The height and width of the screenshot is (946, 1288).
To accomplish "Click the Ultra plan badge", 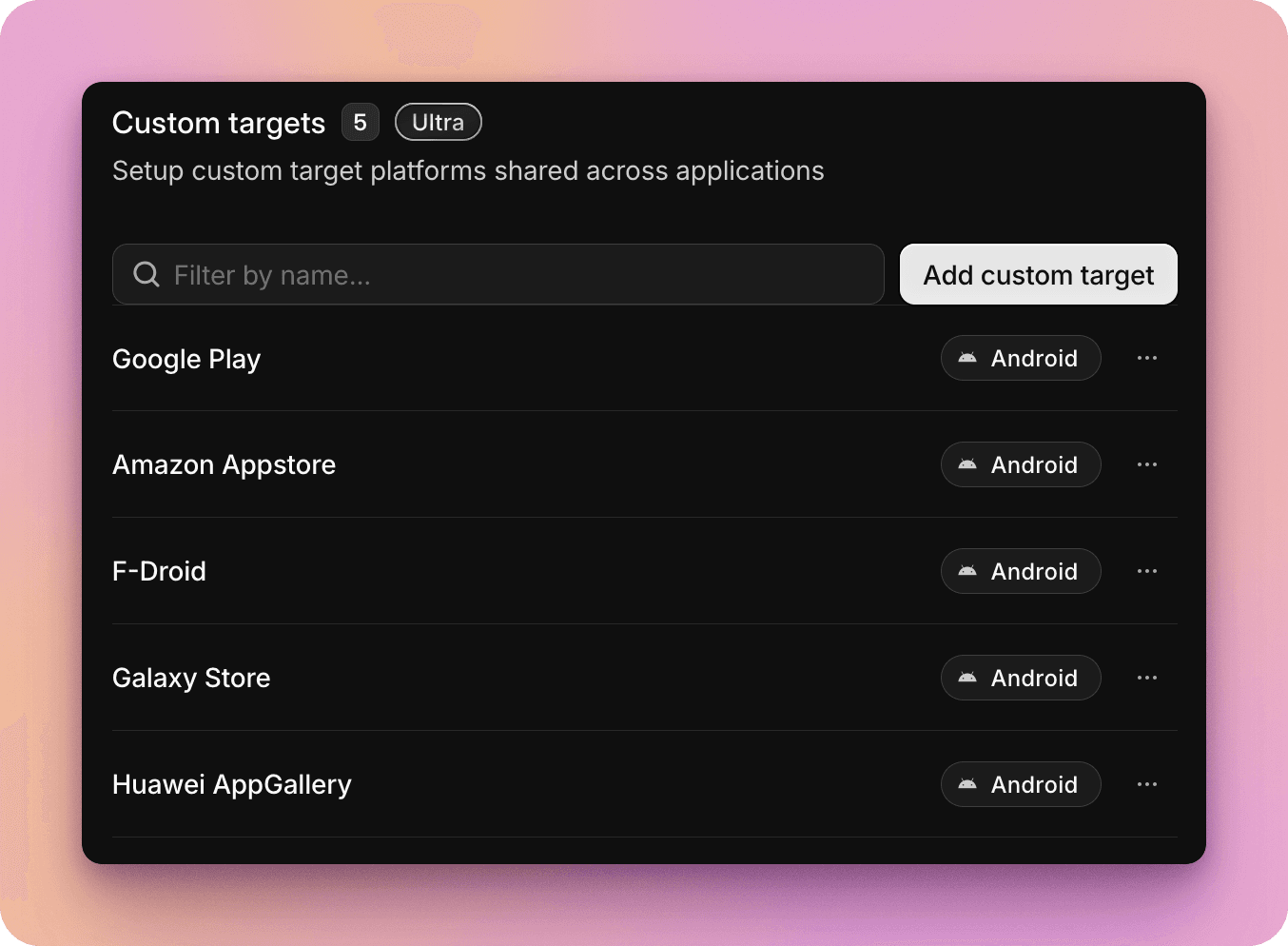I will pos(438,122).
